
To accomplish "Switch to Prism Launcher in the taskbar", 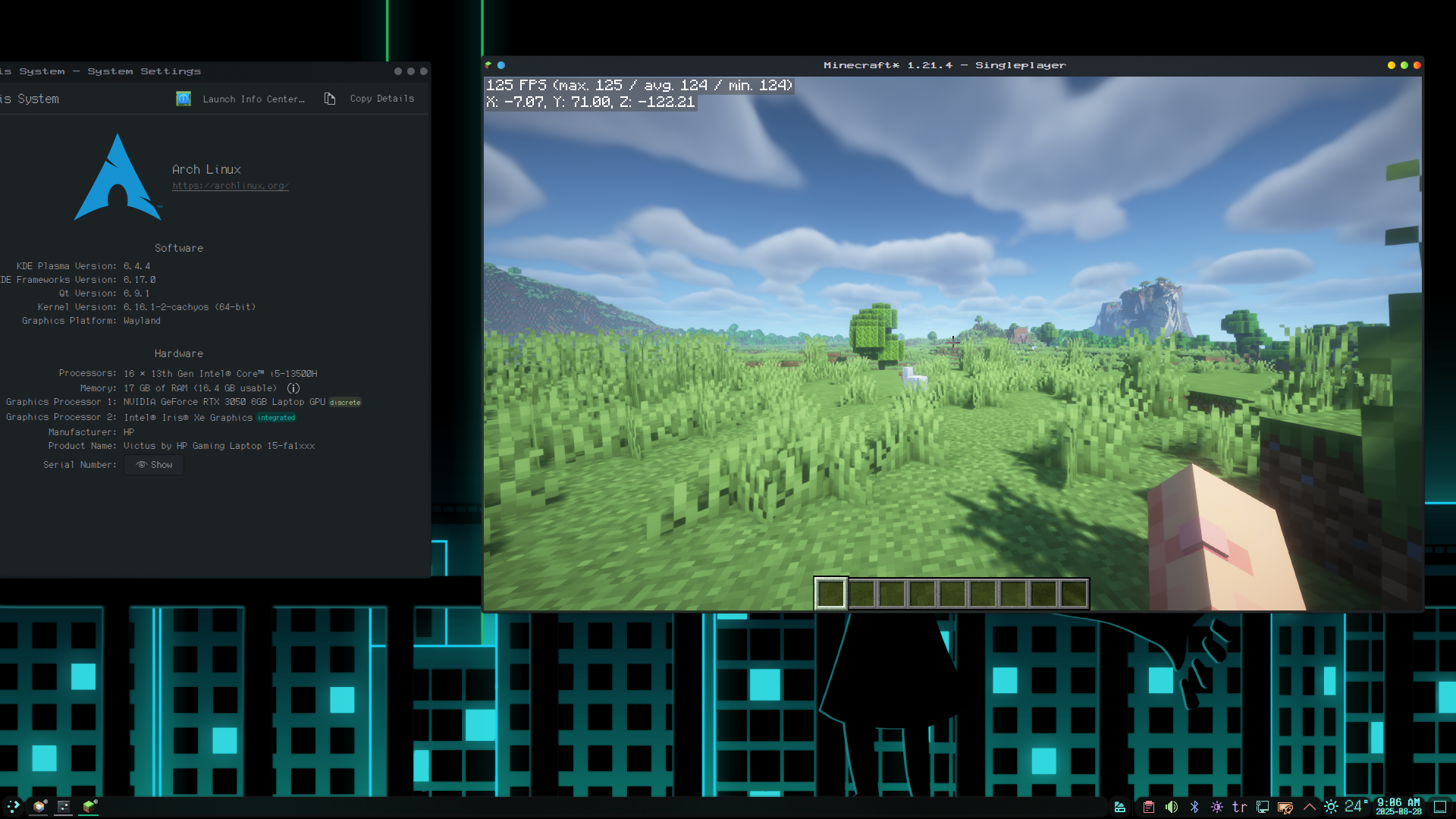I will tap(39, 806).
